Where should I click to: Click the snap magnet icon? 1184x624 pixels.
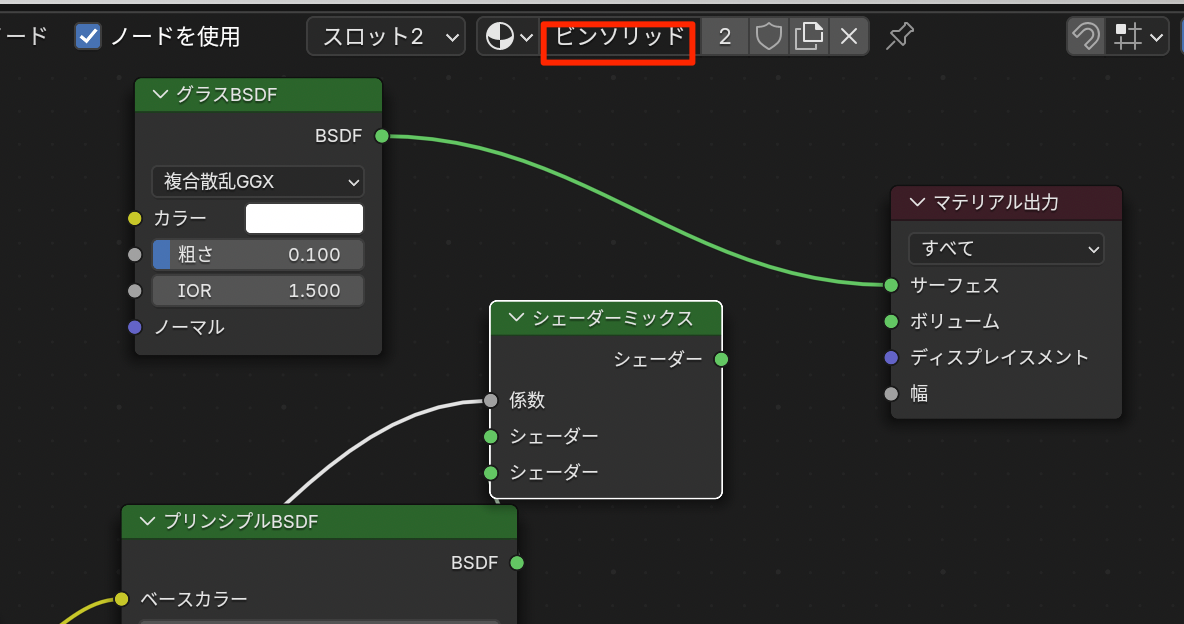1085,38
